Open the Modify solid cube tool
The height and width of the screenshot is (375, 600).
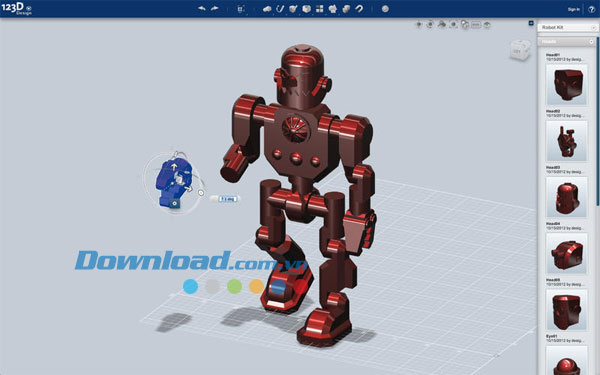(x=307, y=9)
